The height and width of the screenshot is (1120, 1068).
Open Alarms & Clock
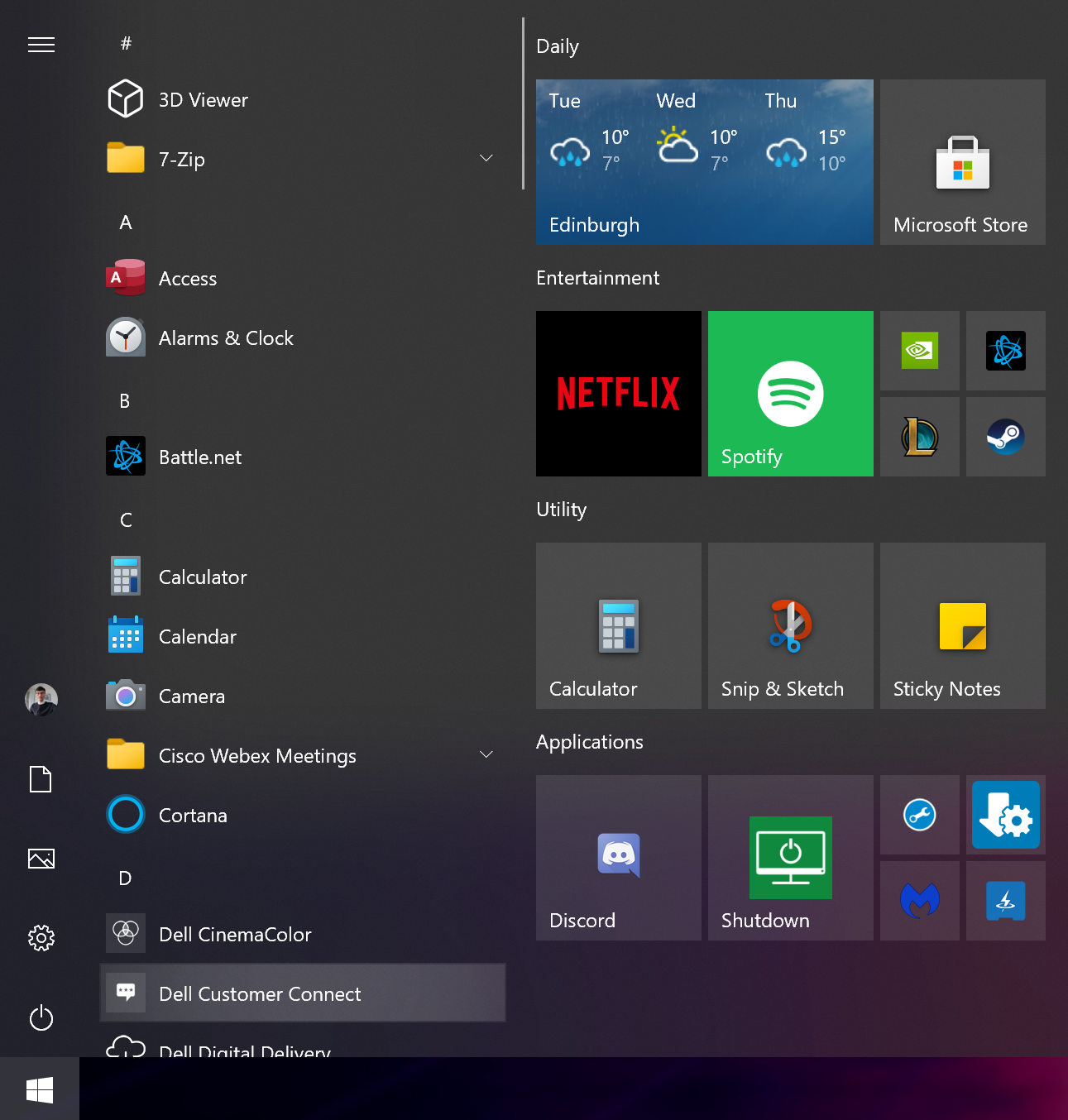coord(303,338)
